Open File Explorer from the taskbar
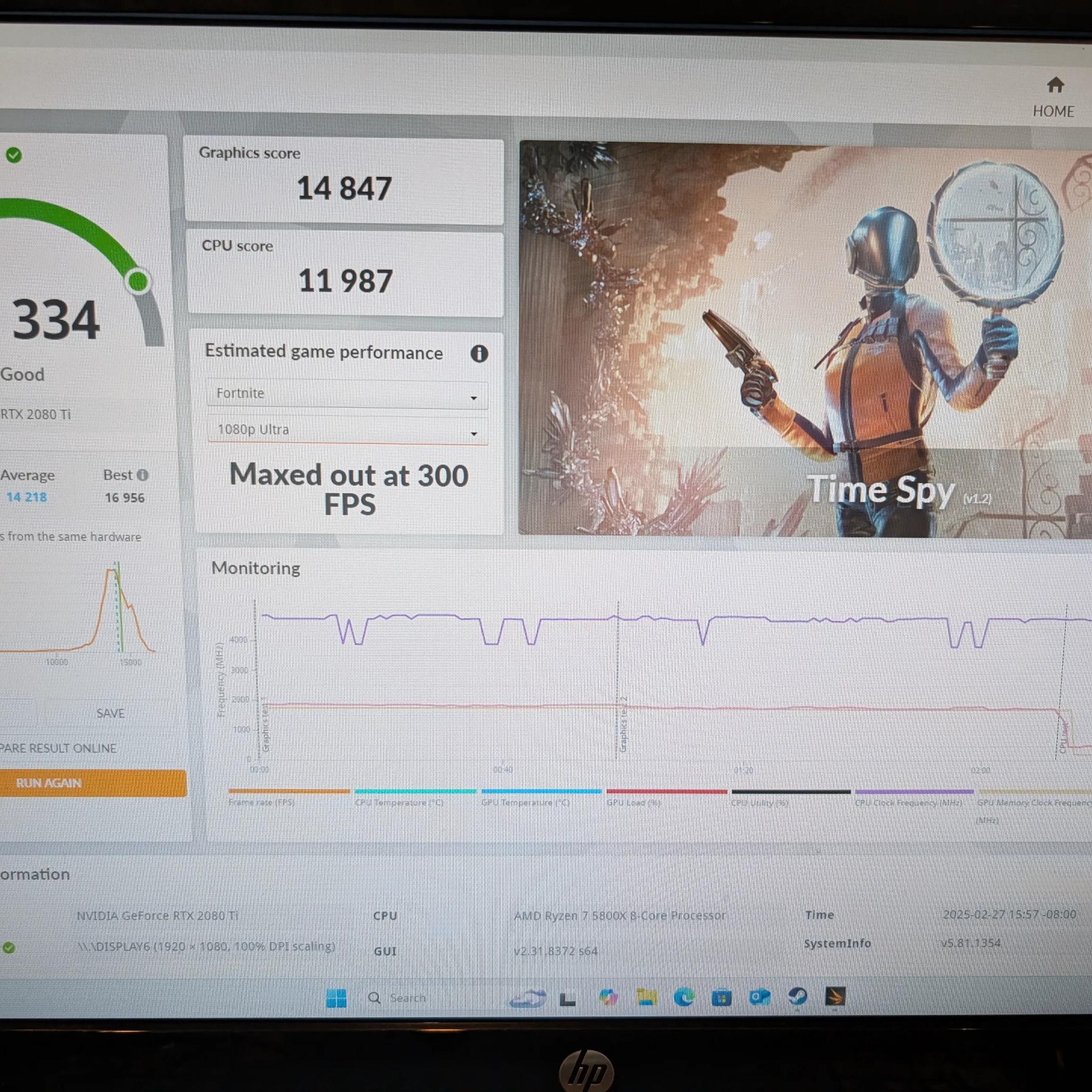The image size is (1092, 1092). [x=646, y=998]
